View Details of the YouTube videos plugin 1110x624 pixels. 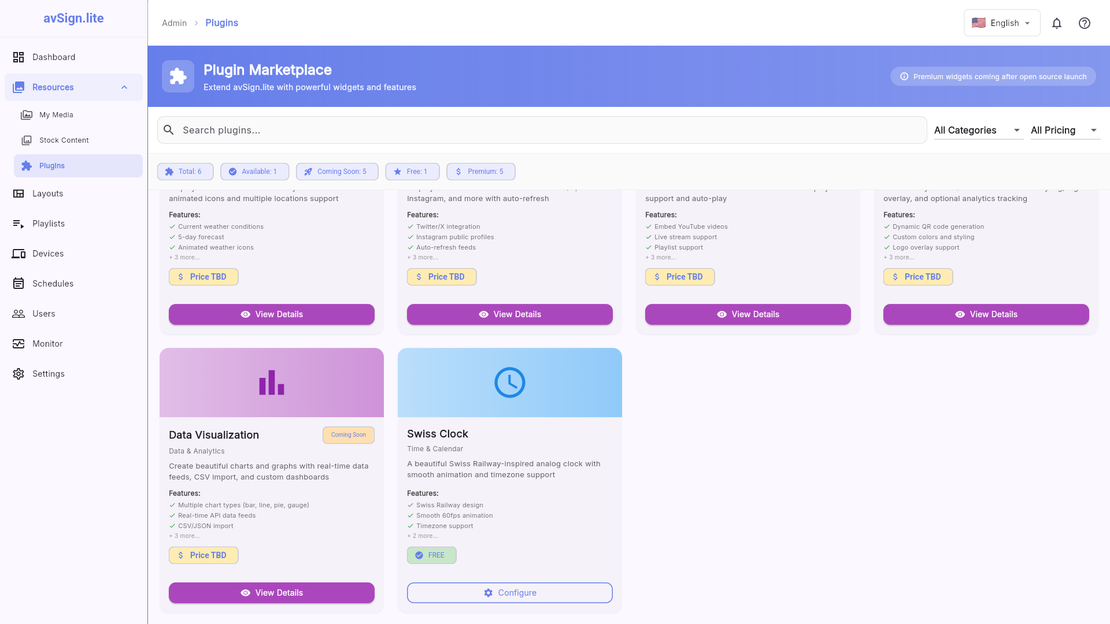tap(748, 314)
